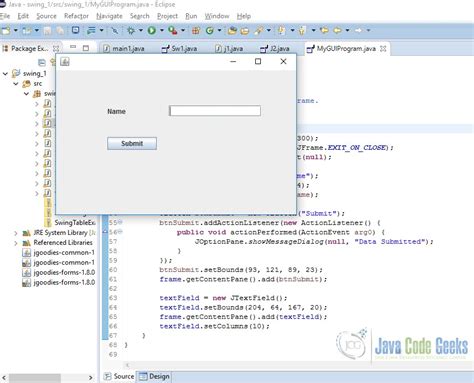Click the Search flashlight toolbar icon
The image size is (474, 383).
(258, 31)
